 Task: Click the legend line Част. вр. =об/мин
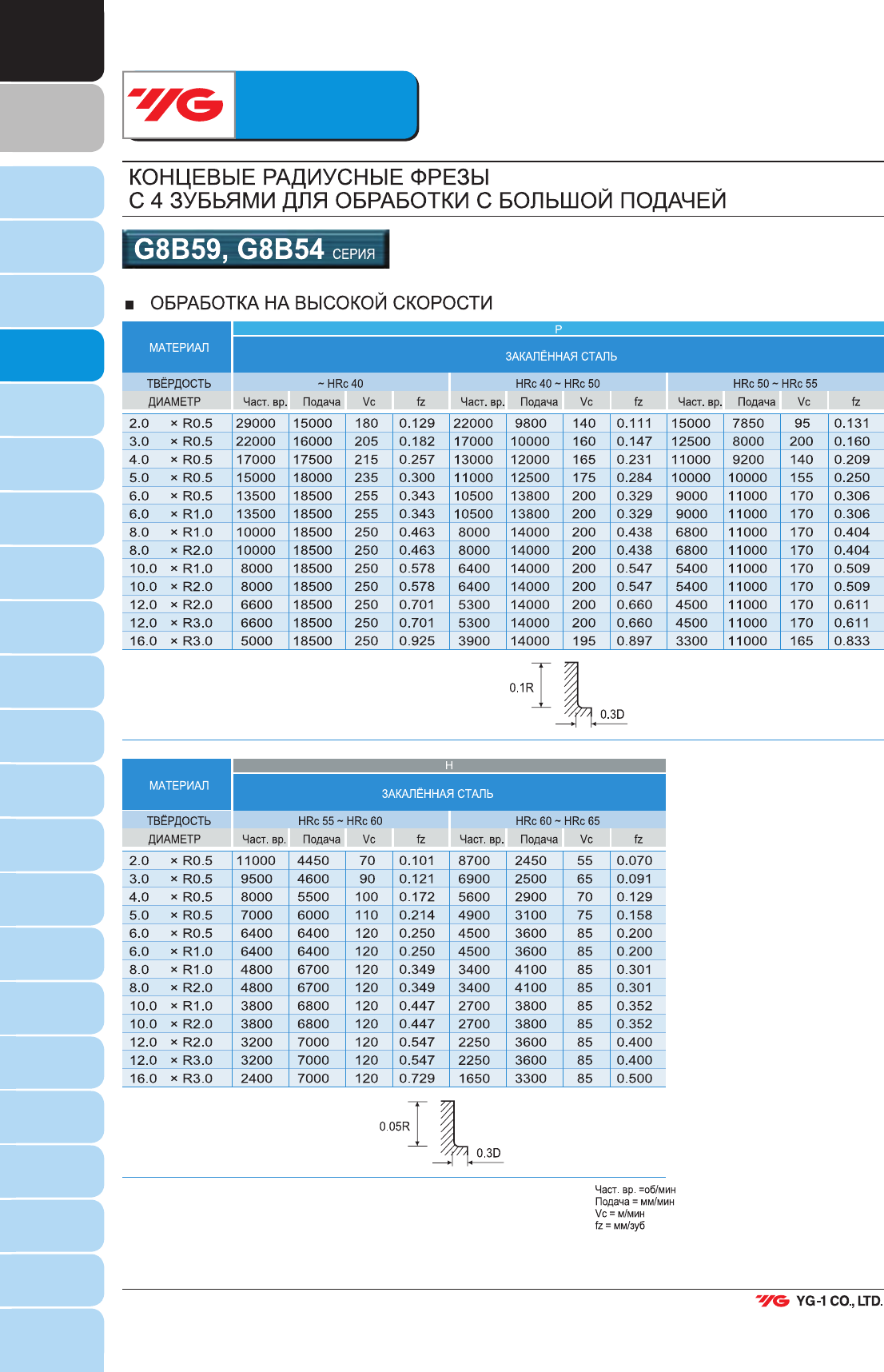click(635, 1190)
